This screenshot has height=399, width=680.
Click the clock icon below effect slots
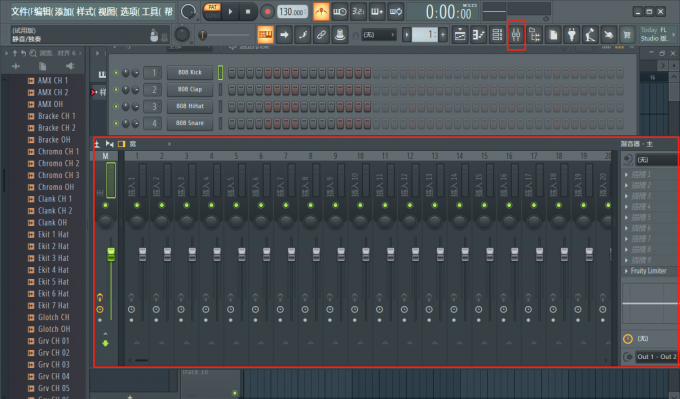(628, 339)
